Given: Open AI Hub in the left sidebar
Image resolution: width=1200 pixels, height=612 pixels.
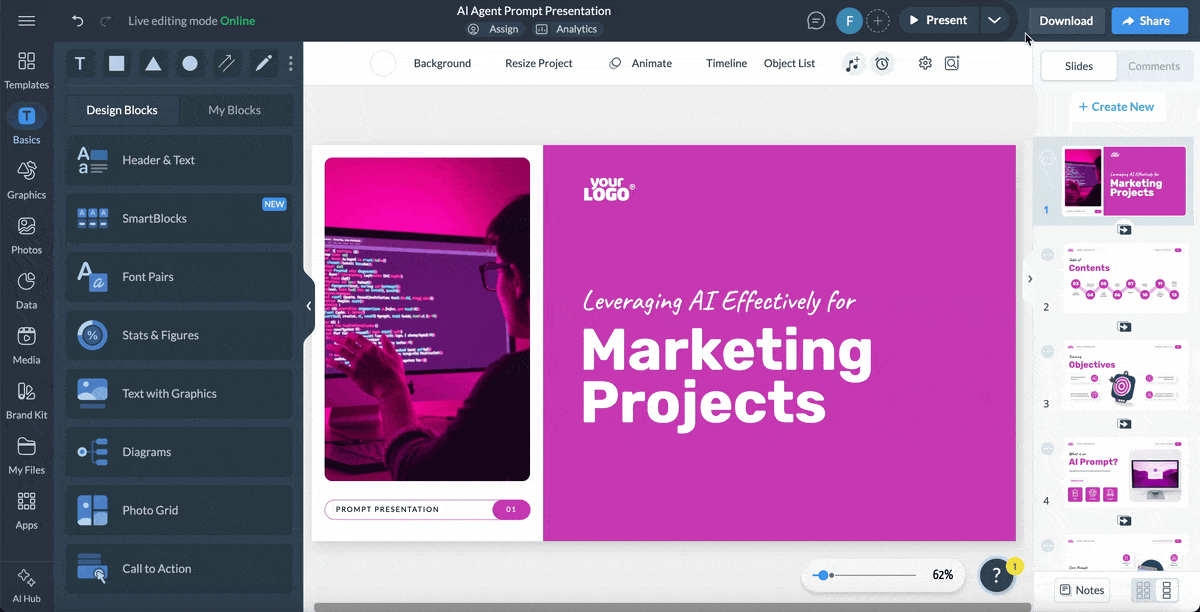Looking at the screenshot, I should pos(27,586).
